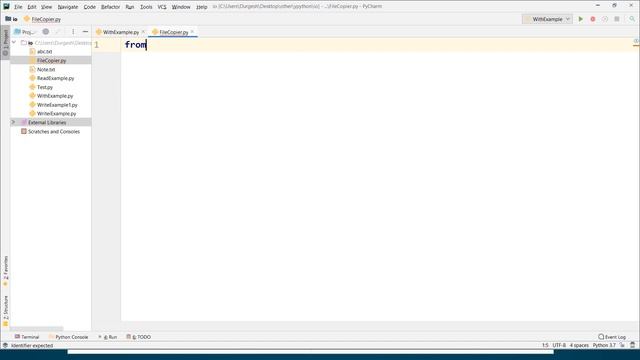Click the Python 3.7 interpreter selector
The width and height of the screenshot is (640, 360).
click(604, 345)
